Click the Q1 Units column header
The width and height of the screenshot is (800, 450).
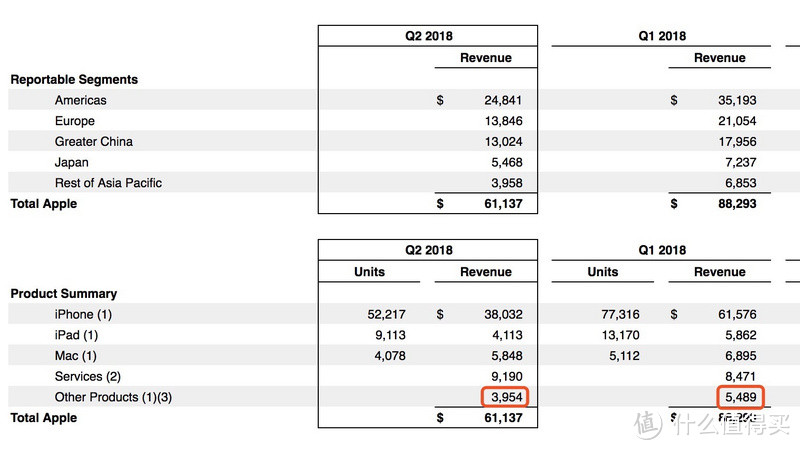pyautogui.click(x=603, y=272)
